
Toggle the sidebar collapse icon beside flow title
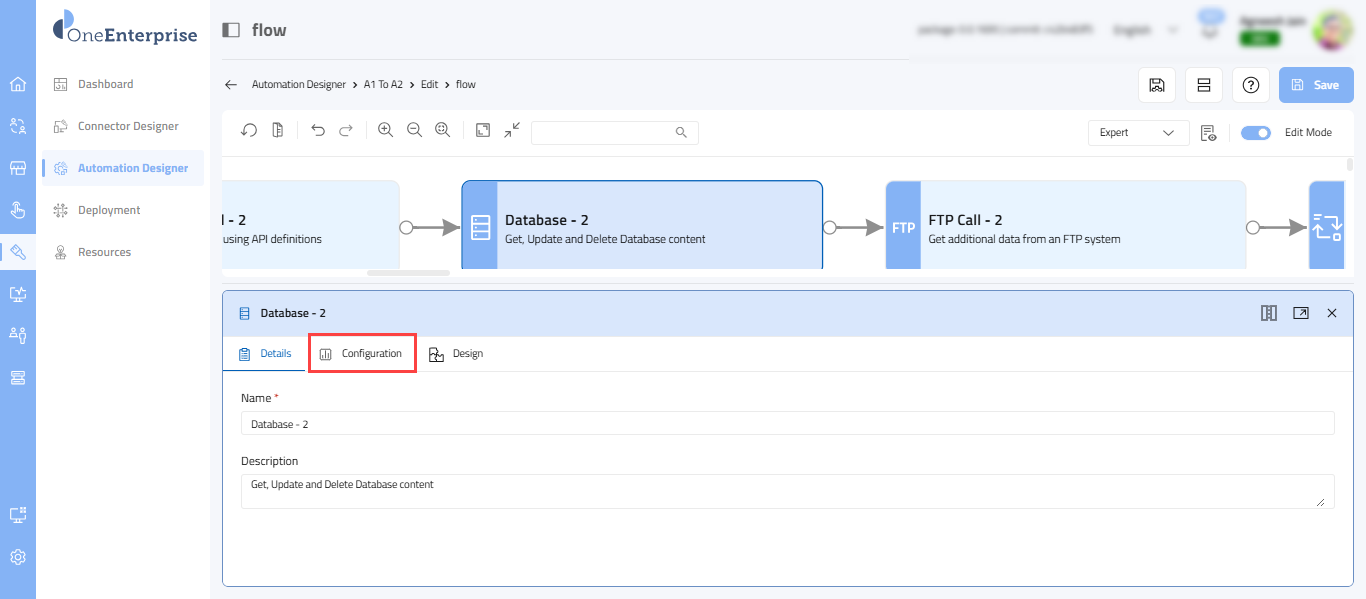[231, 30]
